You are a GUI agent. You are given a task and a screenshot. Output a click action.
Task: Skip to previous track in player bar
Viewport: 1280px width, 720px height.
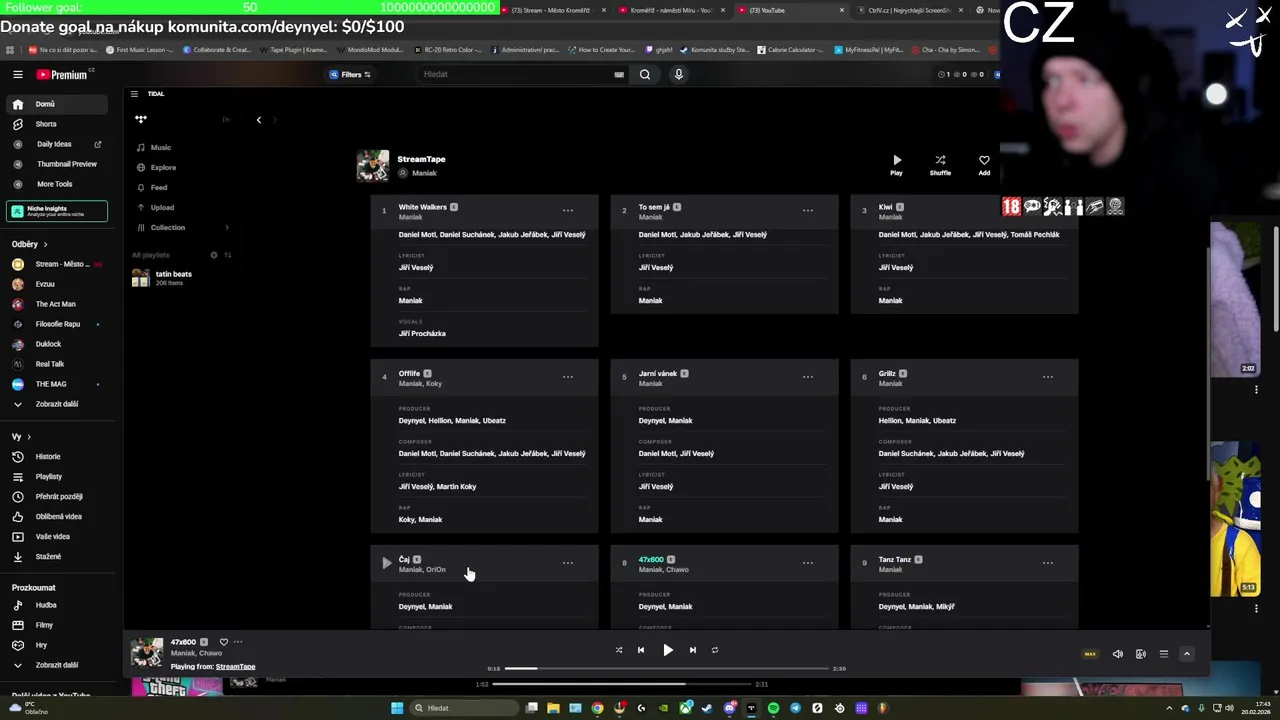point(641,650)
